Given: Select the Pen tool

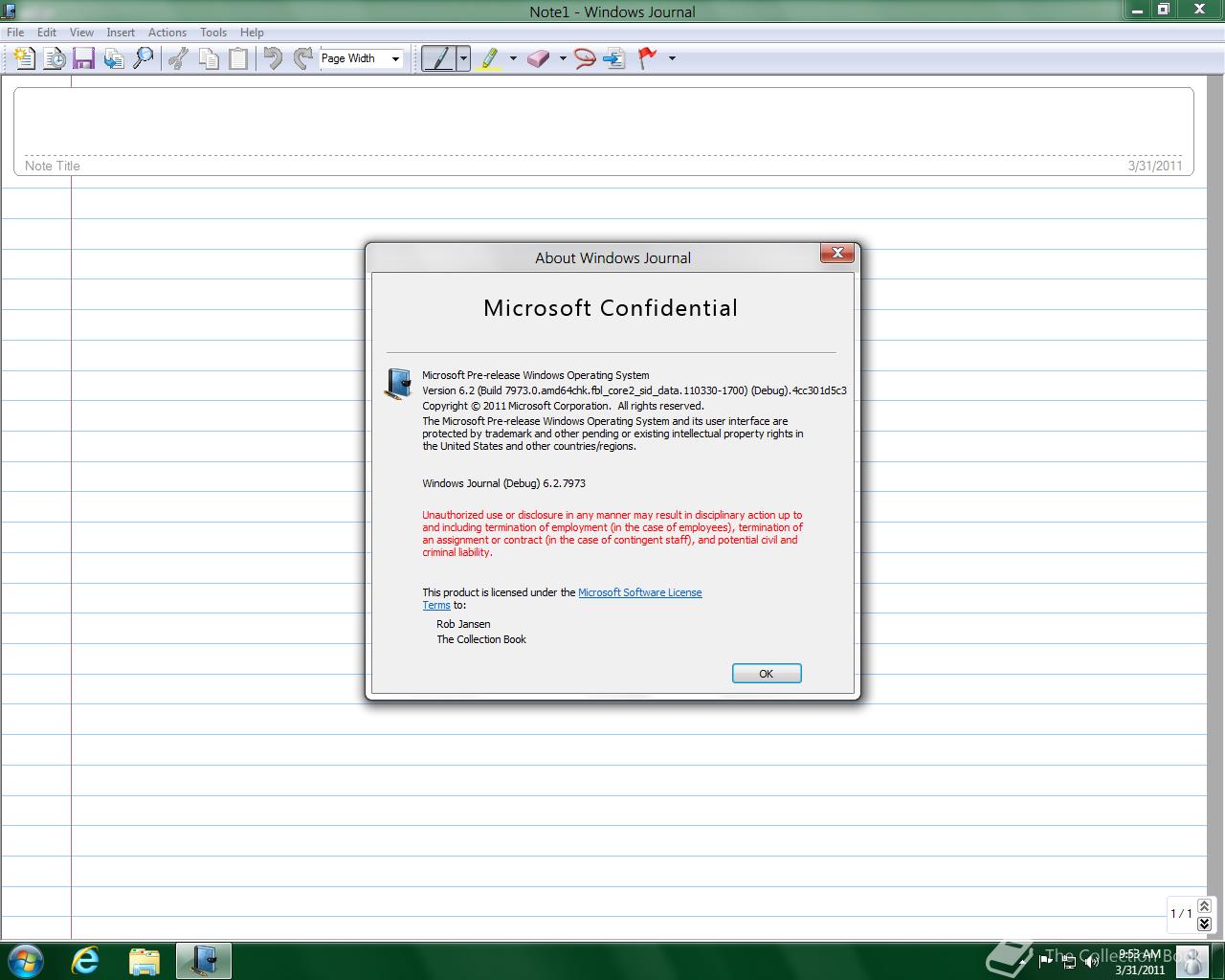Looking at the screenshot, I should click(439, 58).
